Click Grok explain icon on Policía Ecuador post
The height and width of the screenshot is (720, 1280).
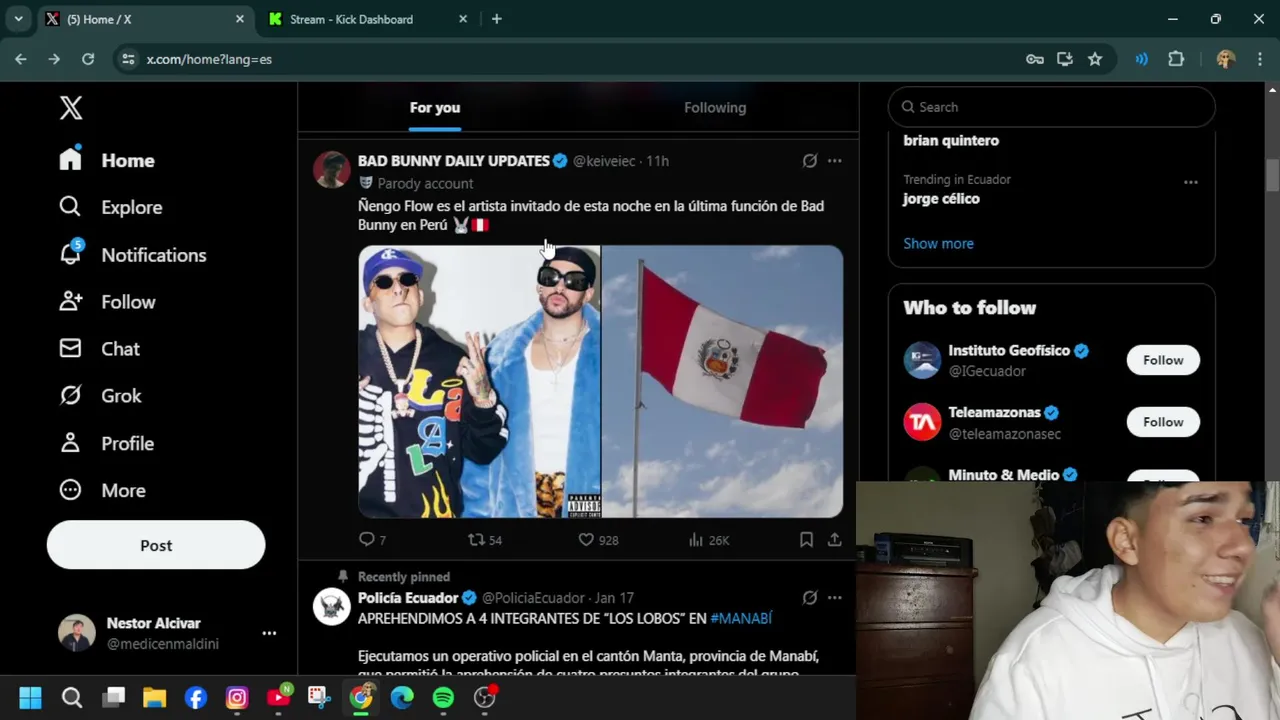809,598
